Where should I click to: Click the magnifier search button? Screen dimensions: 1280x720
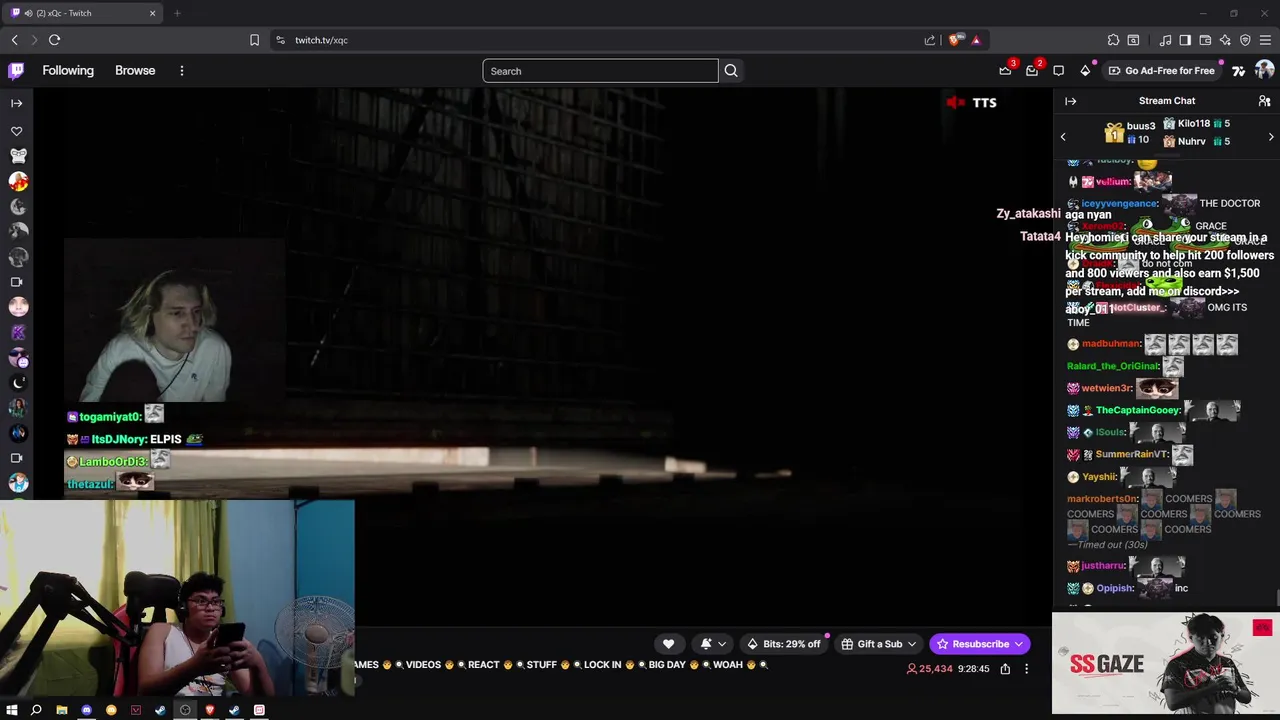tap(731, 71)
